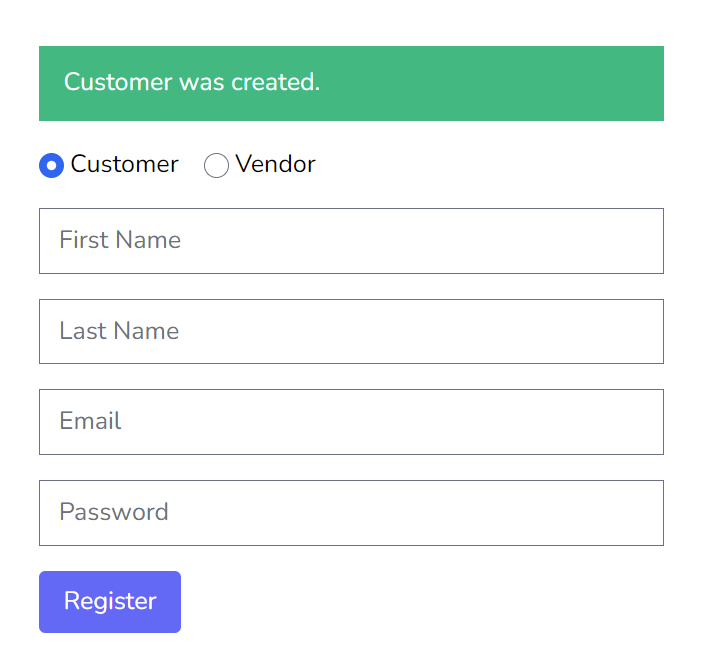Screen dimensions: 711x661
Task: Click the Vendor label text
Action: pos(275,164)
